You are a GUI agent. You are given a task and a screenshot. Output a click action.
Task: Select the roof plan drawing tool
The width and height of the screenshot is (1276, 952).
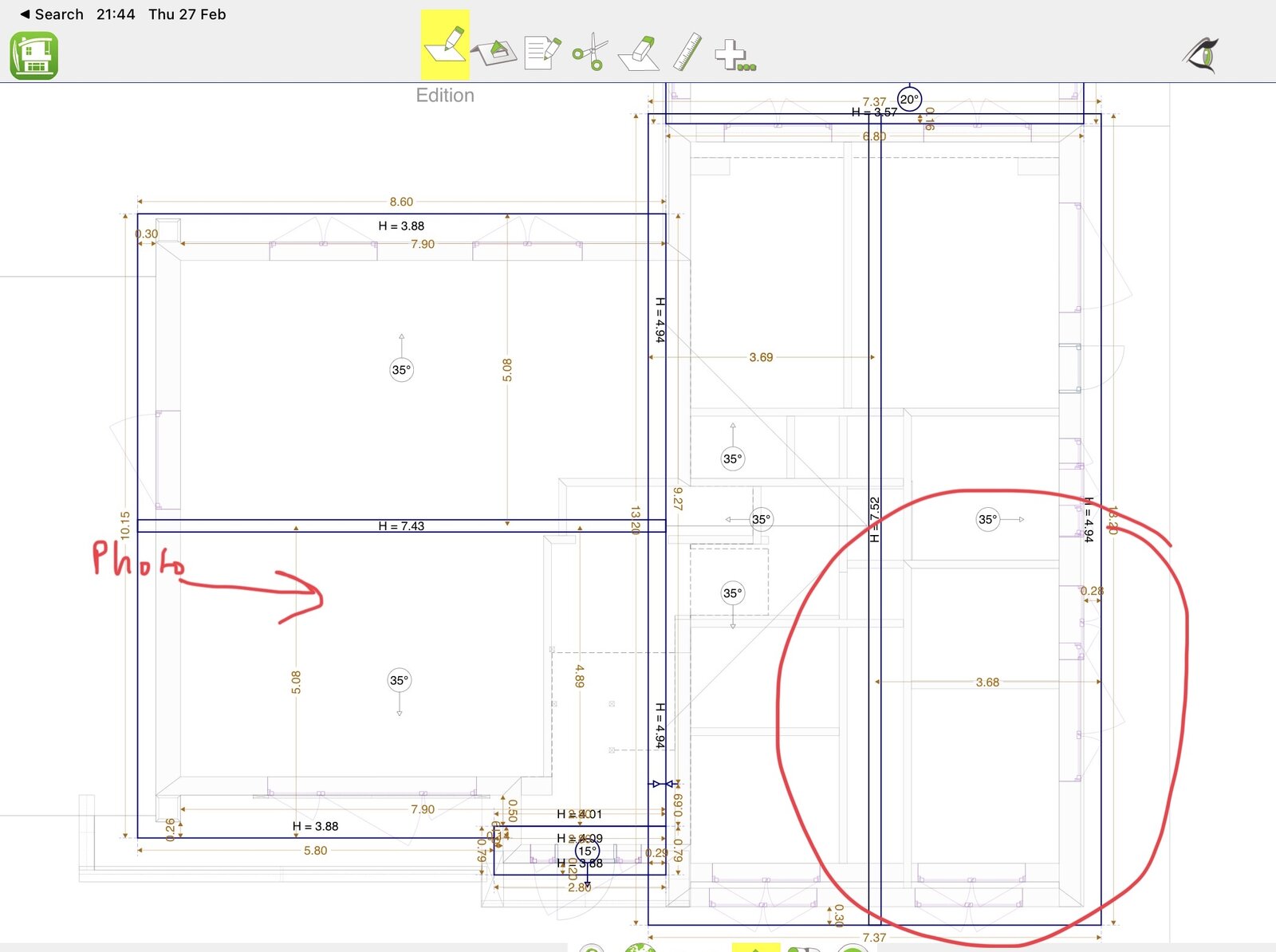(x=494, y=53)
